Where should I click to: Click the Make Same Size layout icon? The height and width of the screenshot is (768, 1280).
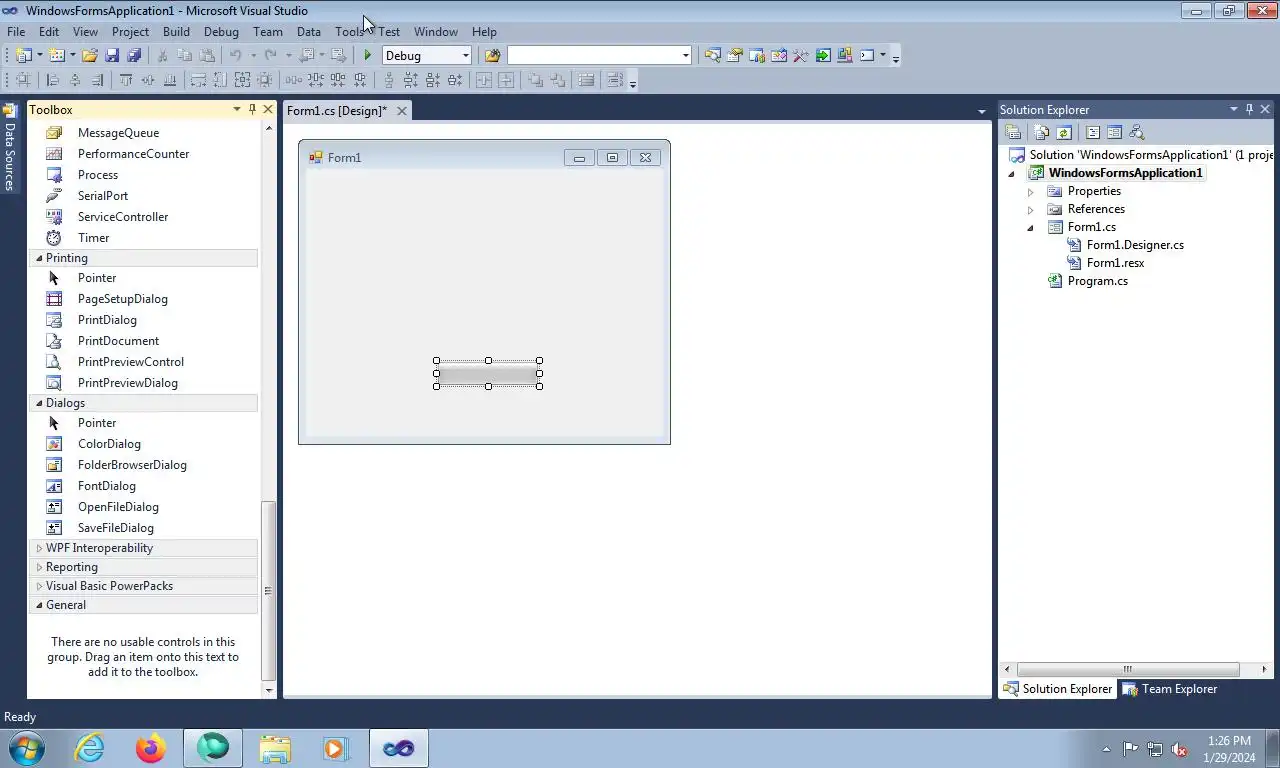coord(242,80)
